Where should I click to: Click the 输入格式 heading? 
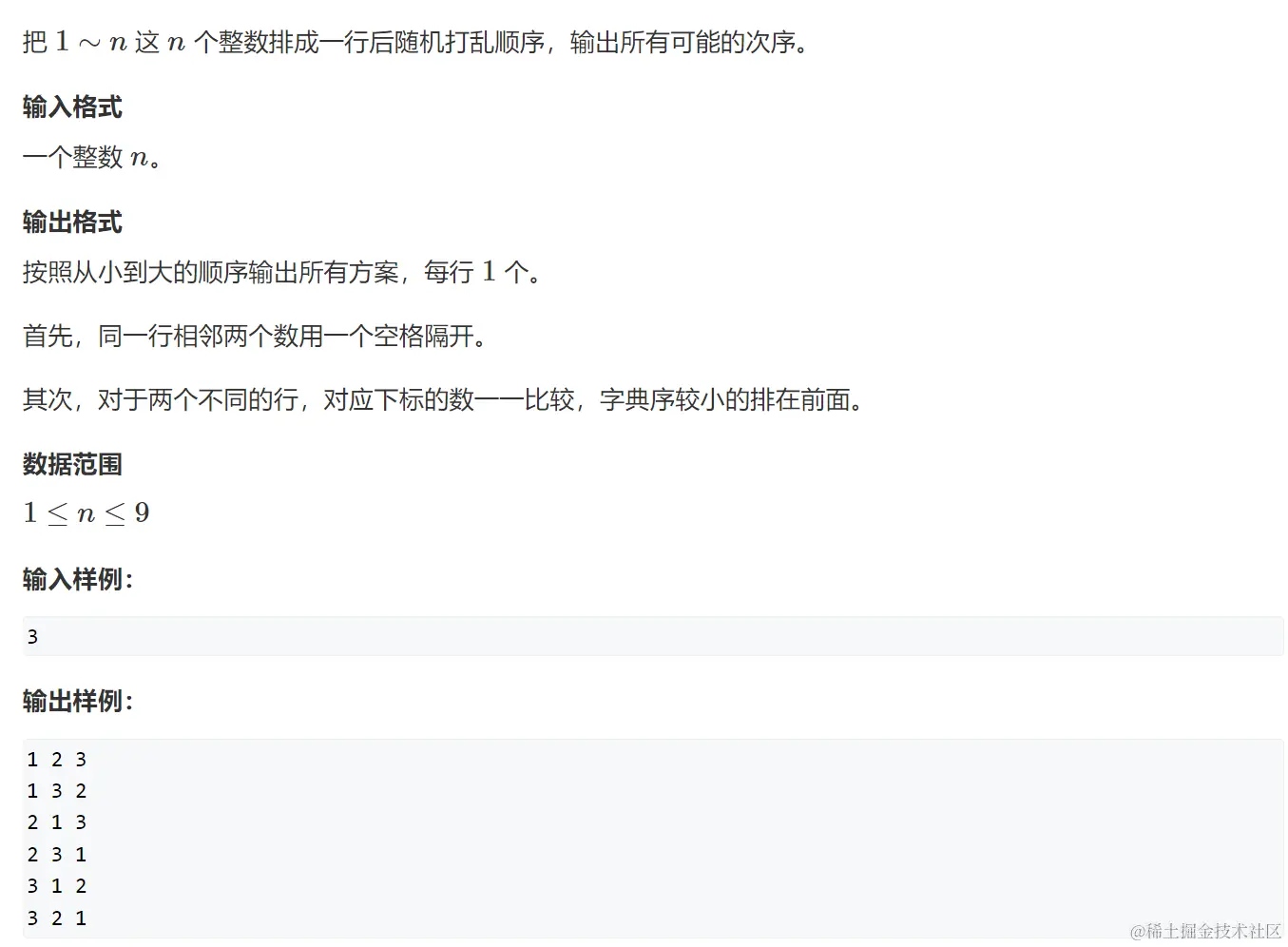click(72, 107)
